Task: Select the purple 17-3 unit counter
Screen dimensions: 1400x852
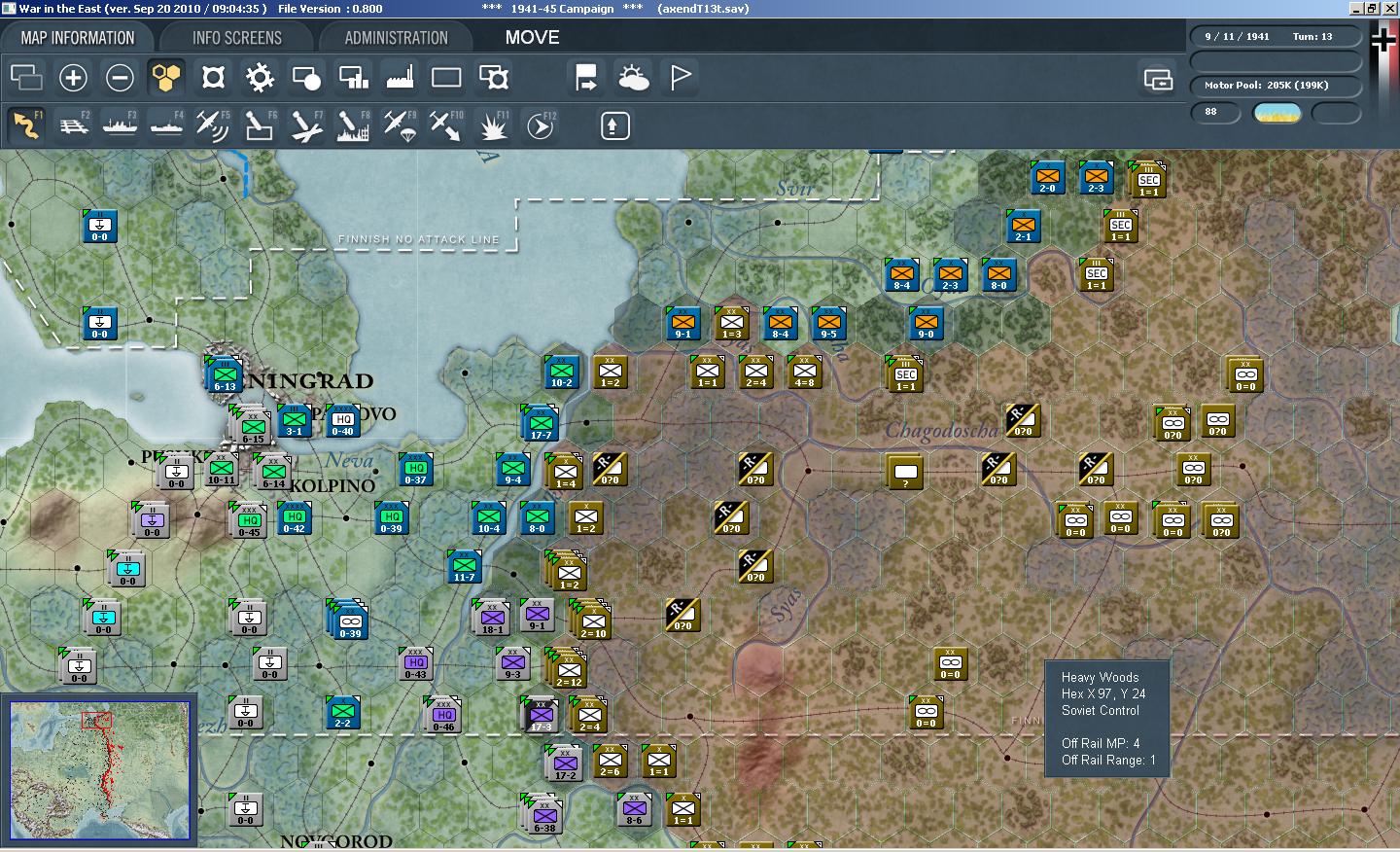Action: (x=541, y=715)
